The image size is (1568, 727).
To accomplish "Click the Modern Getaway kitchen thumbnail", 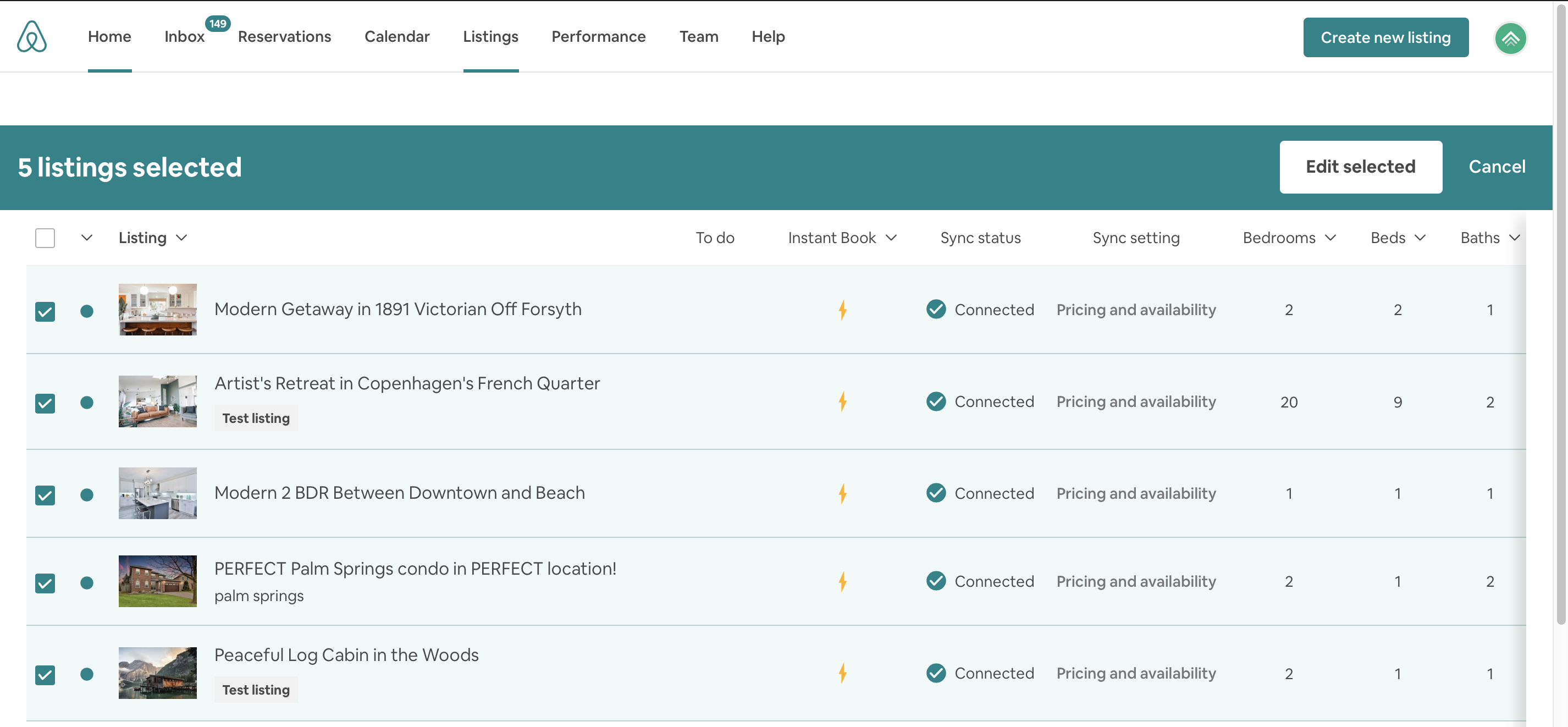I will (158, 309).
